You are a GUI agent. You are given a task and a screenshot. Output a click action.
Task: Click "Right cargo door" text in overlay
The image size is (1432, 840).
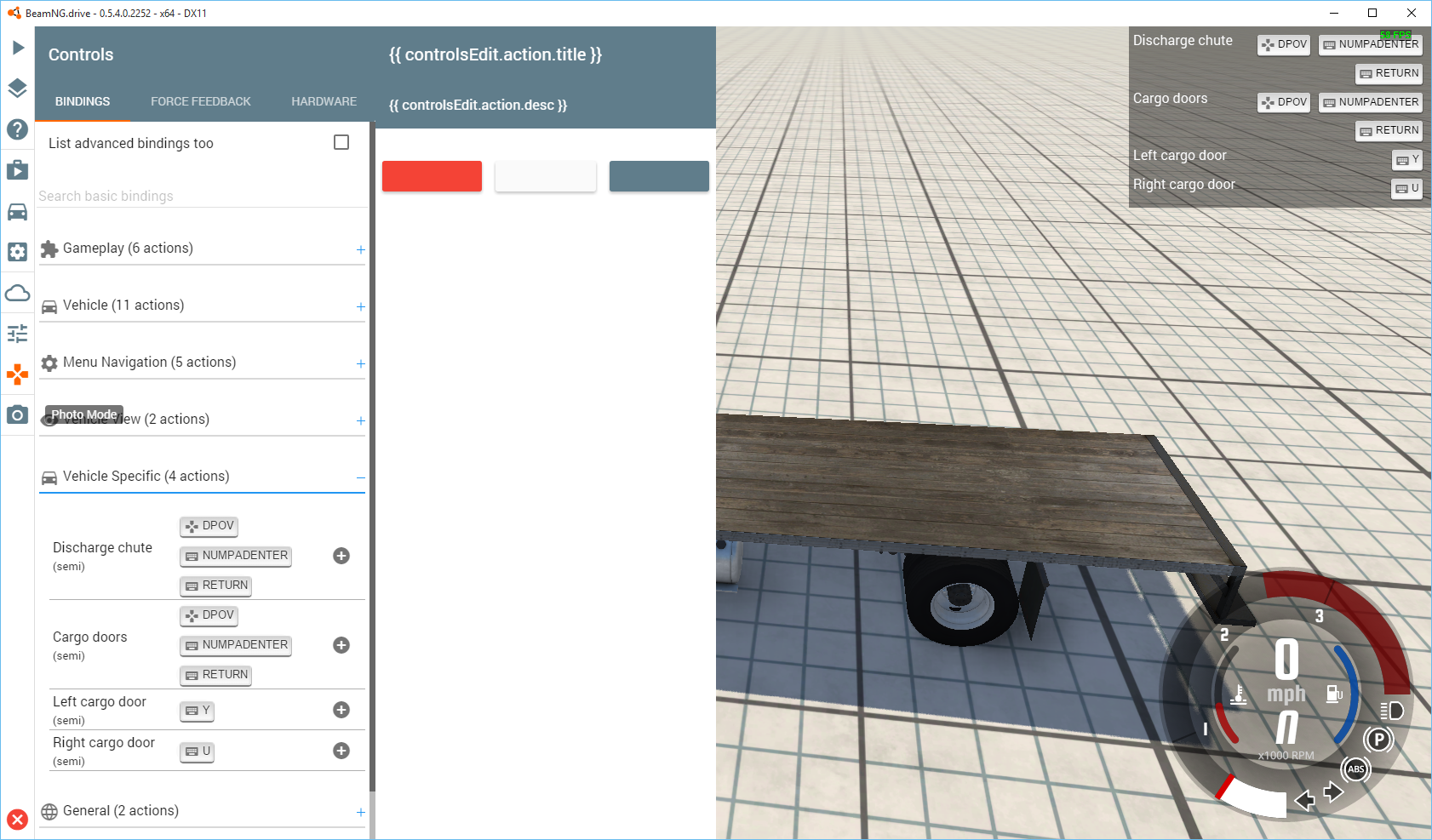[1183, 185]
